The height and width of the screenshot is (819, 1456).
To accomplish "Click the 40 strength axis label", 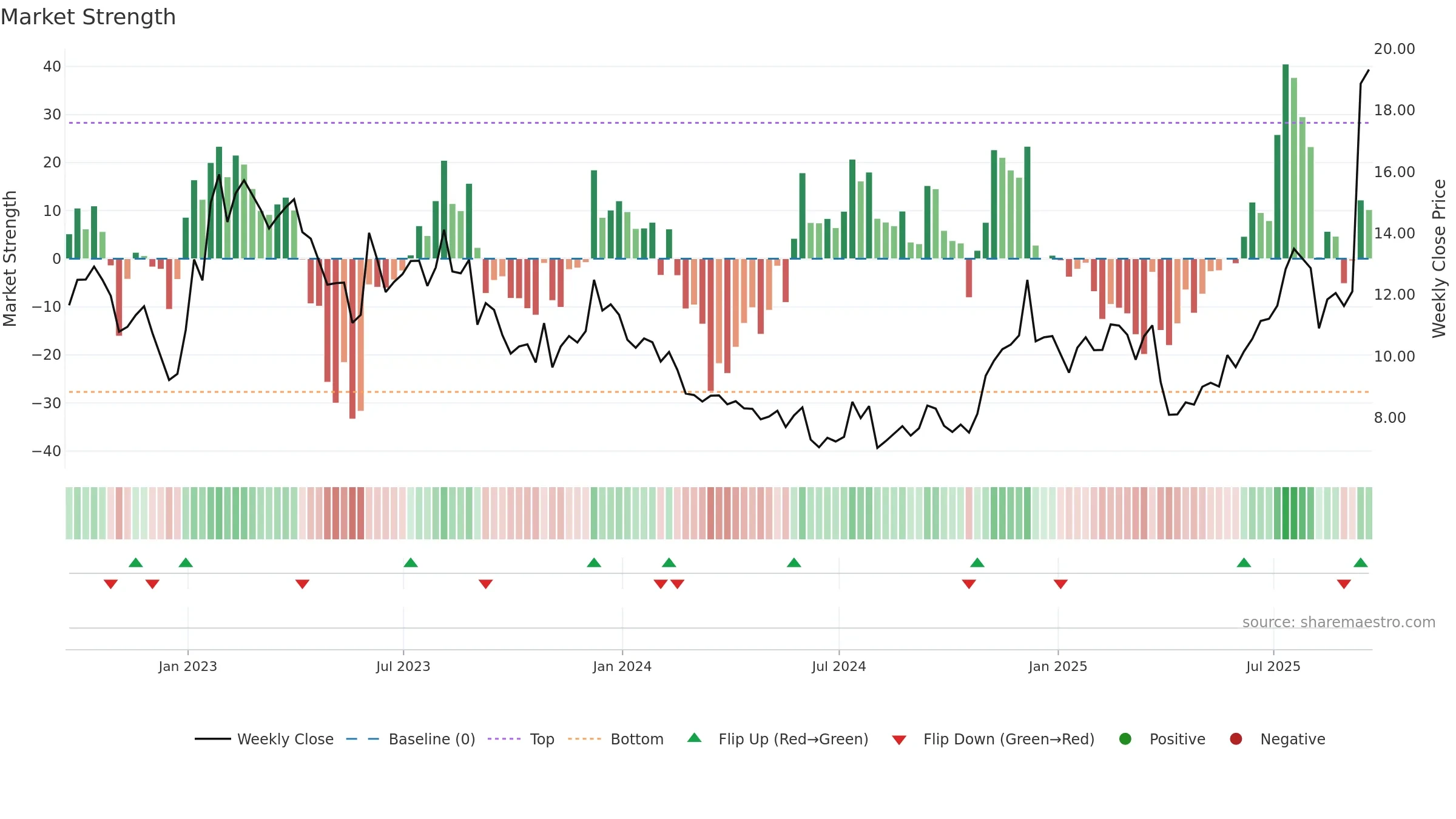I will 52,66.
